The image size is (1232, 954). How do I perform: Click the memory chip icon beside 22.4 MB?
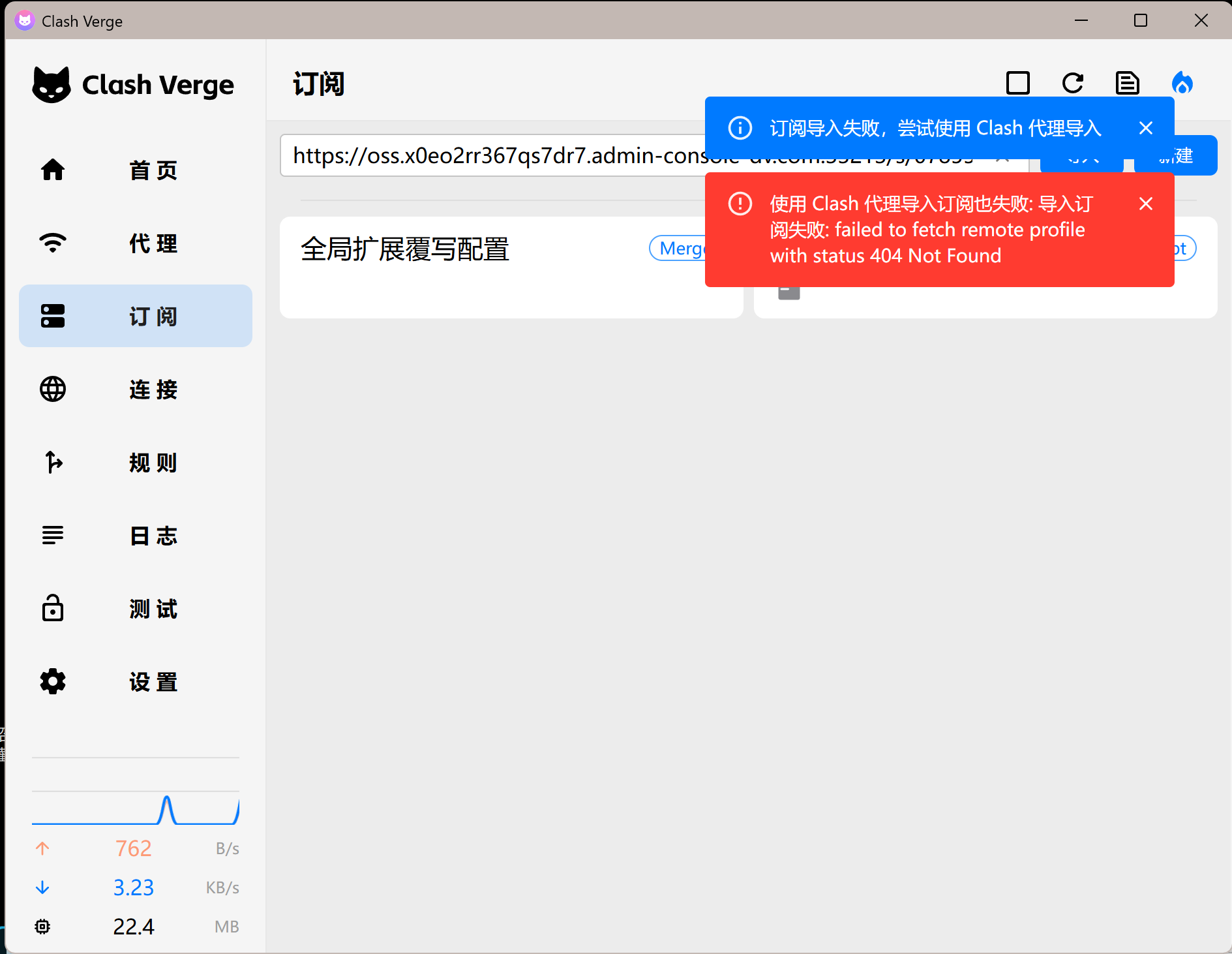click(42, 927)
